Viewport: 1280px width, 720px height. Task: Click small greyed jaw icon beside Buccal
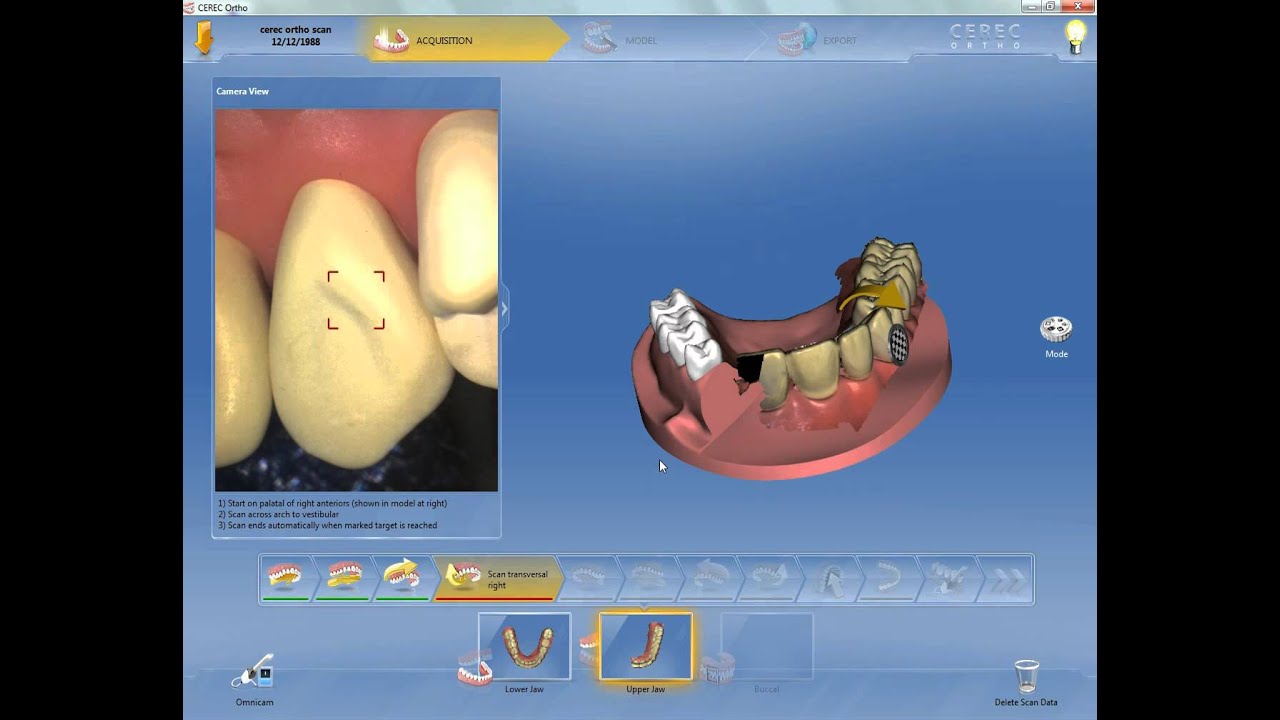click(x=716, y=668)
